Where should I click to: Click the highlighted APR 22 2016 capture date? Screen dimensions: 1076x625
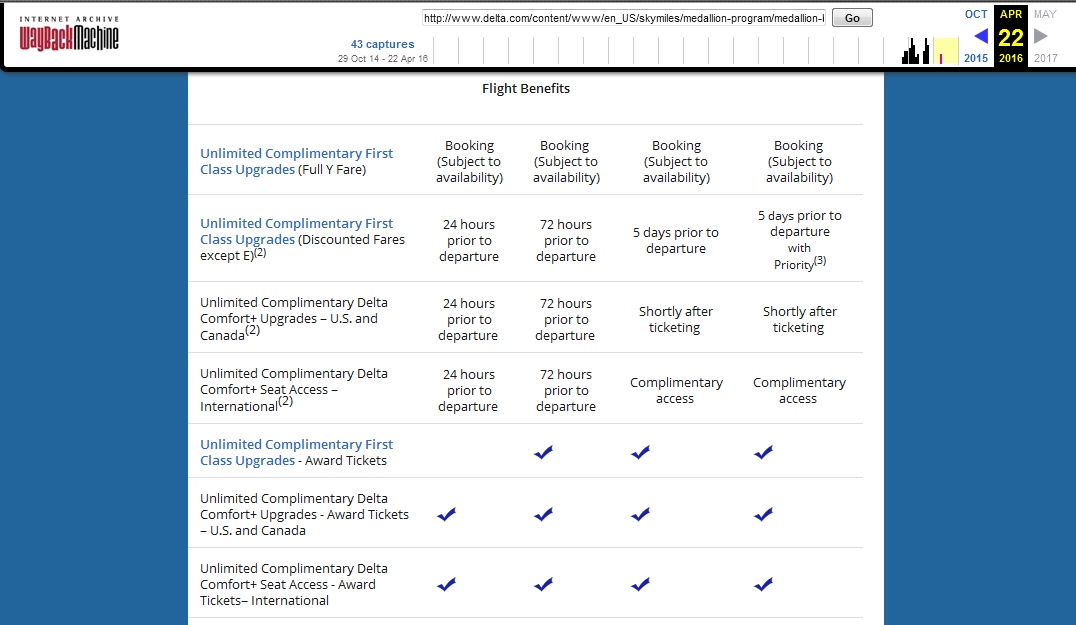point(1011,37)
